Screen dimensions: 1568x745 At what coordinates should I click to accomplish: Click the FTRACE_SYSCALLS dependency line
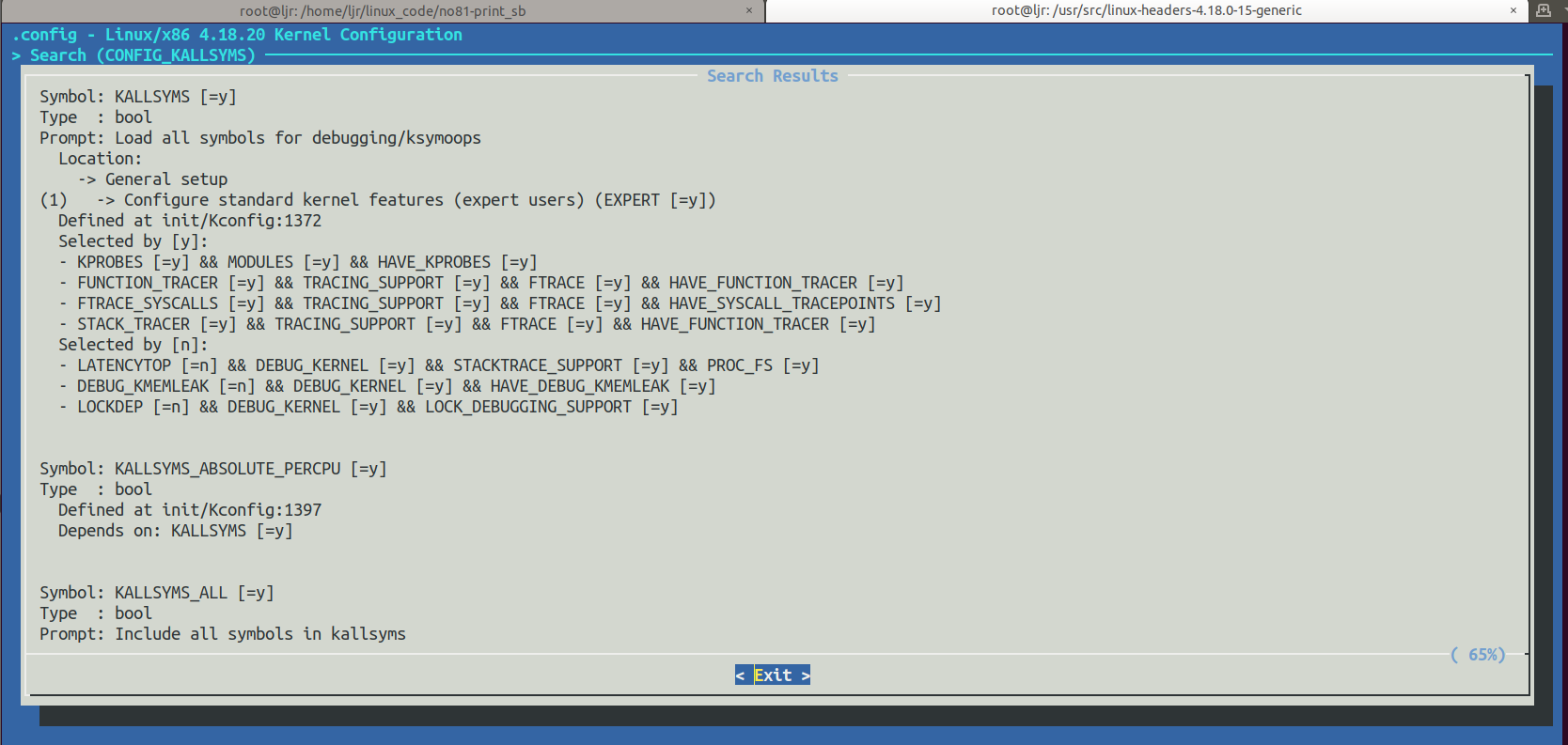point(500,303)
